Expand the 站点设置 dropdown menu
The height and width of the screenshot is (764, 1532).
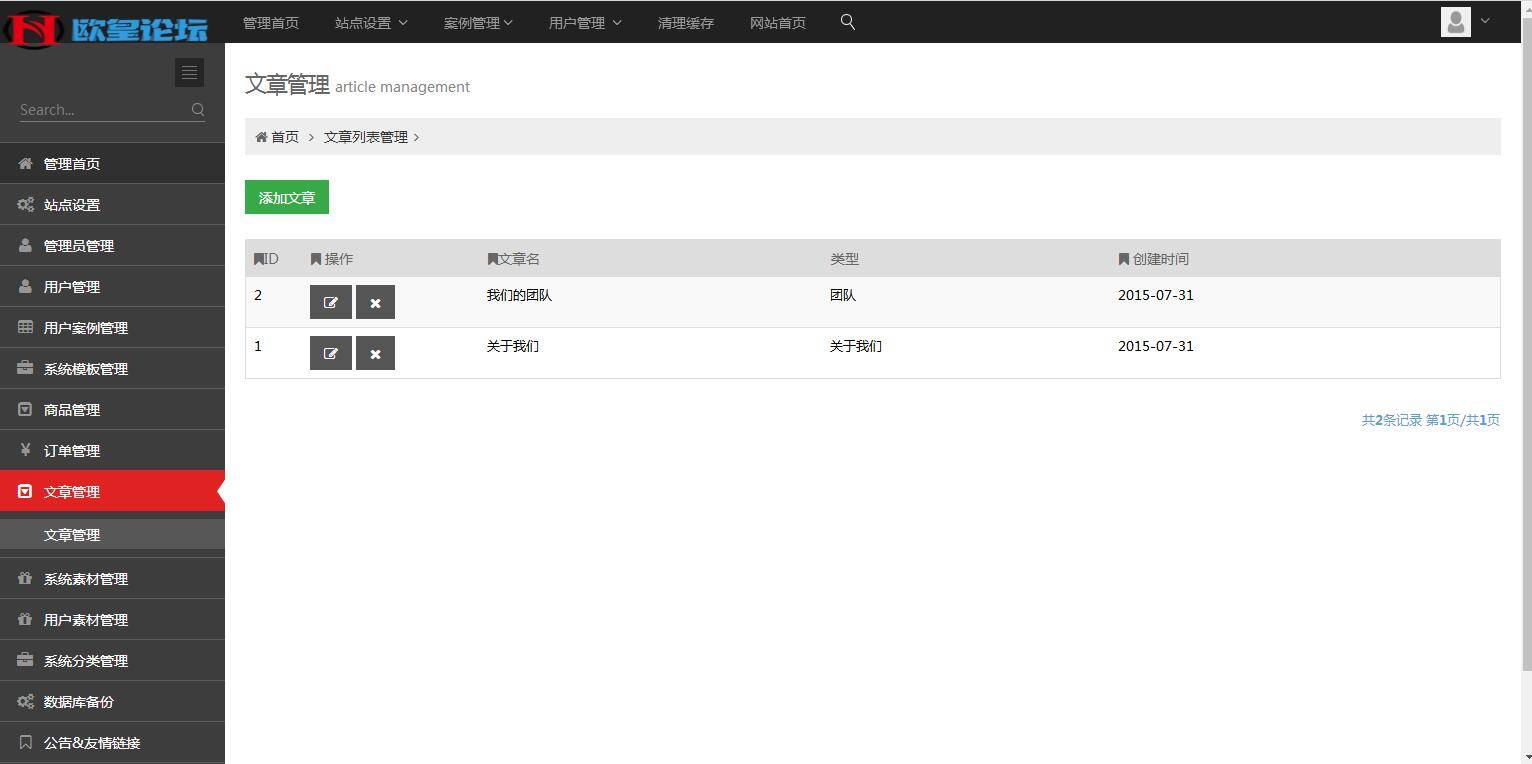(370, 22)
